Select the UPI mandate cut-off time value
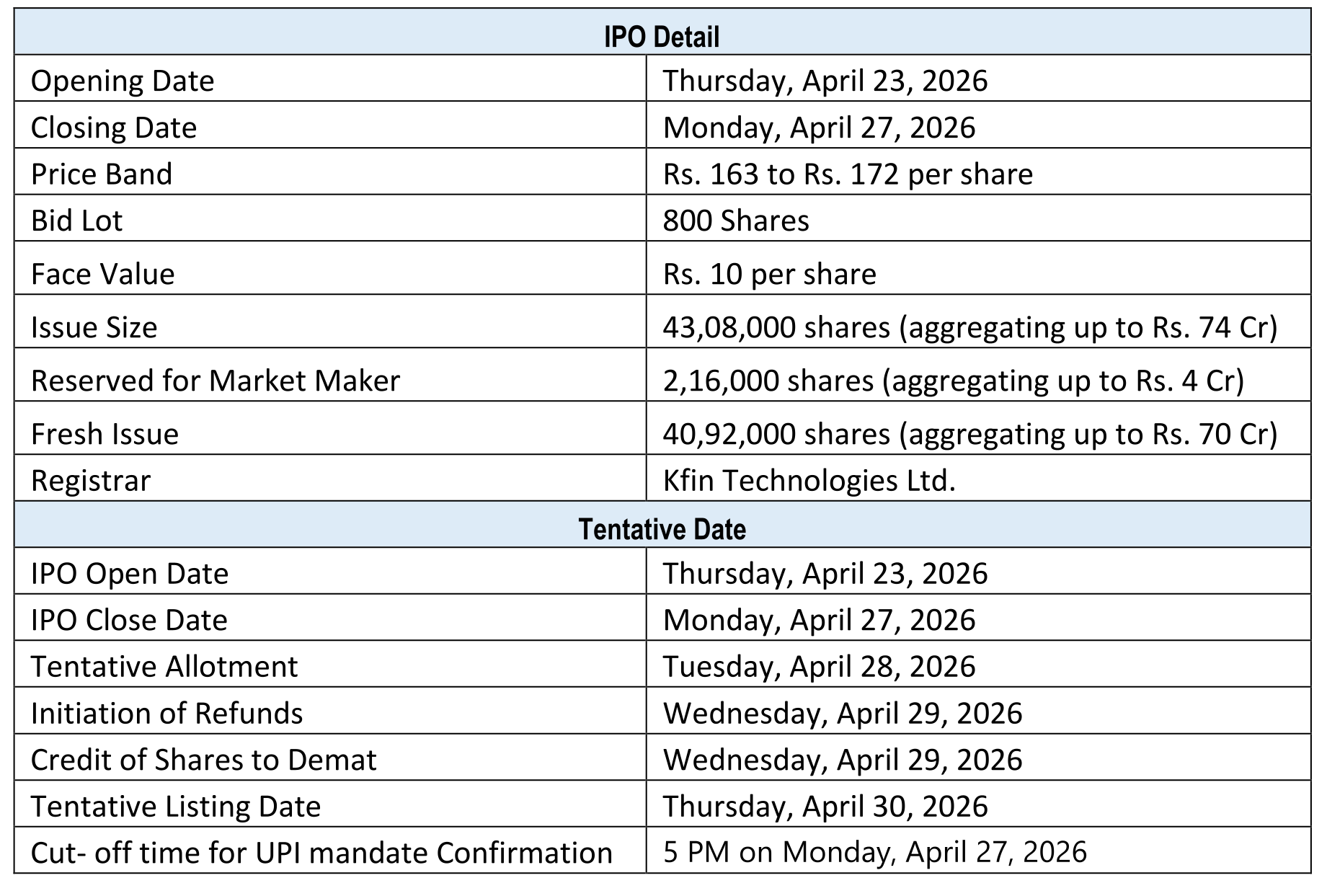The width and height of the screenshot is (1327, 896). coord(874,852)
